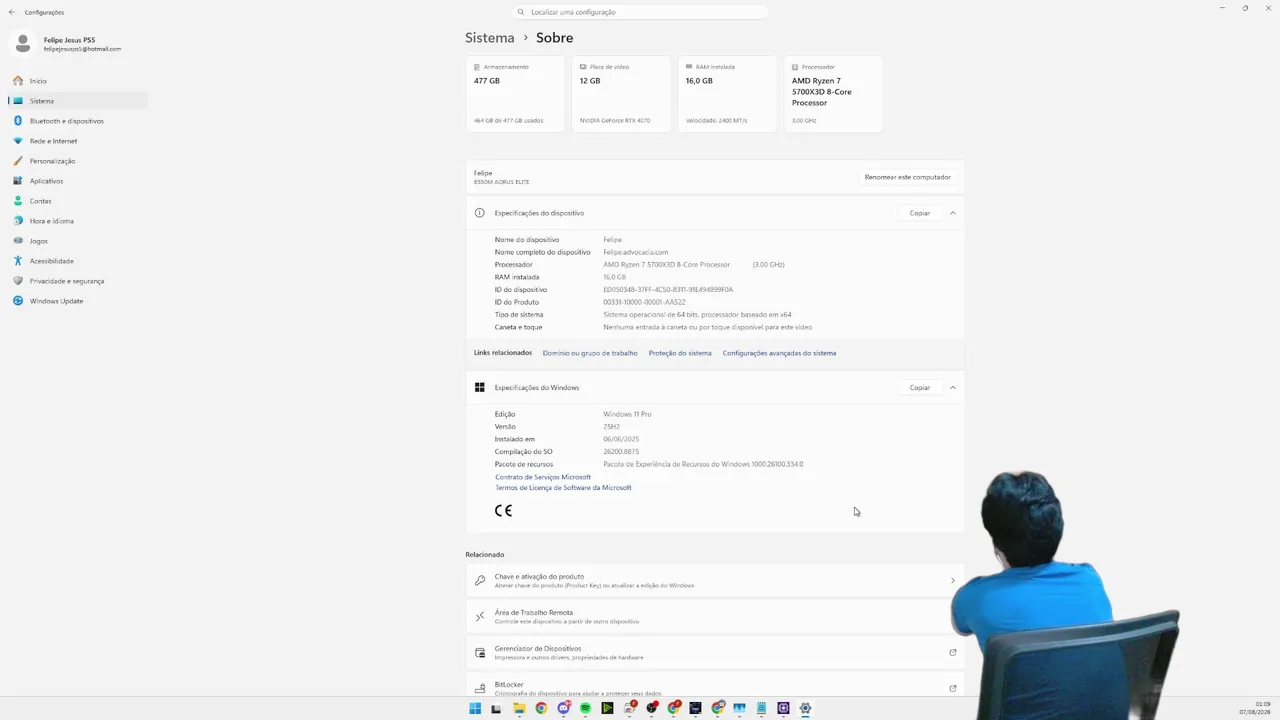
Task: Open Privacidade e segurança settings
Action: [78, 281]
